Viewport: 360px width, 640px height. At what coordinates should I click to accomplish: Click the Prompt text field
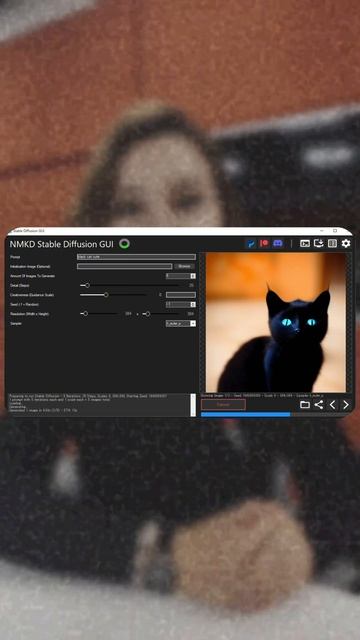point(136,257)
